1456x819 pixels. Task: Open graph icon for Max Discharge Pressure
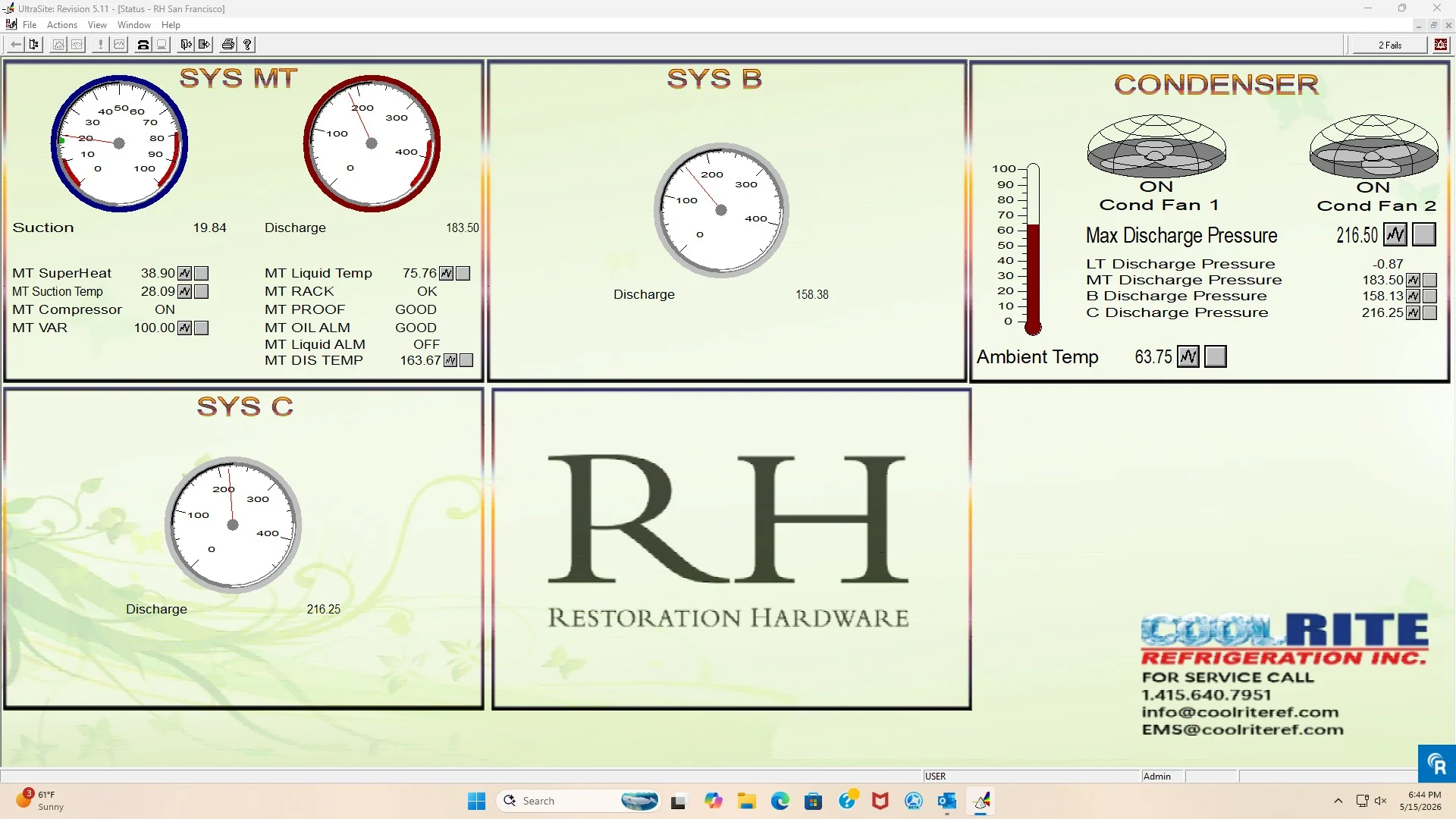click(x=1395, y=235)
